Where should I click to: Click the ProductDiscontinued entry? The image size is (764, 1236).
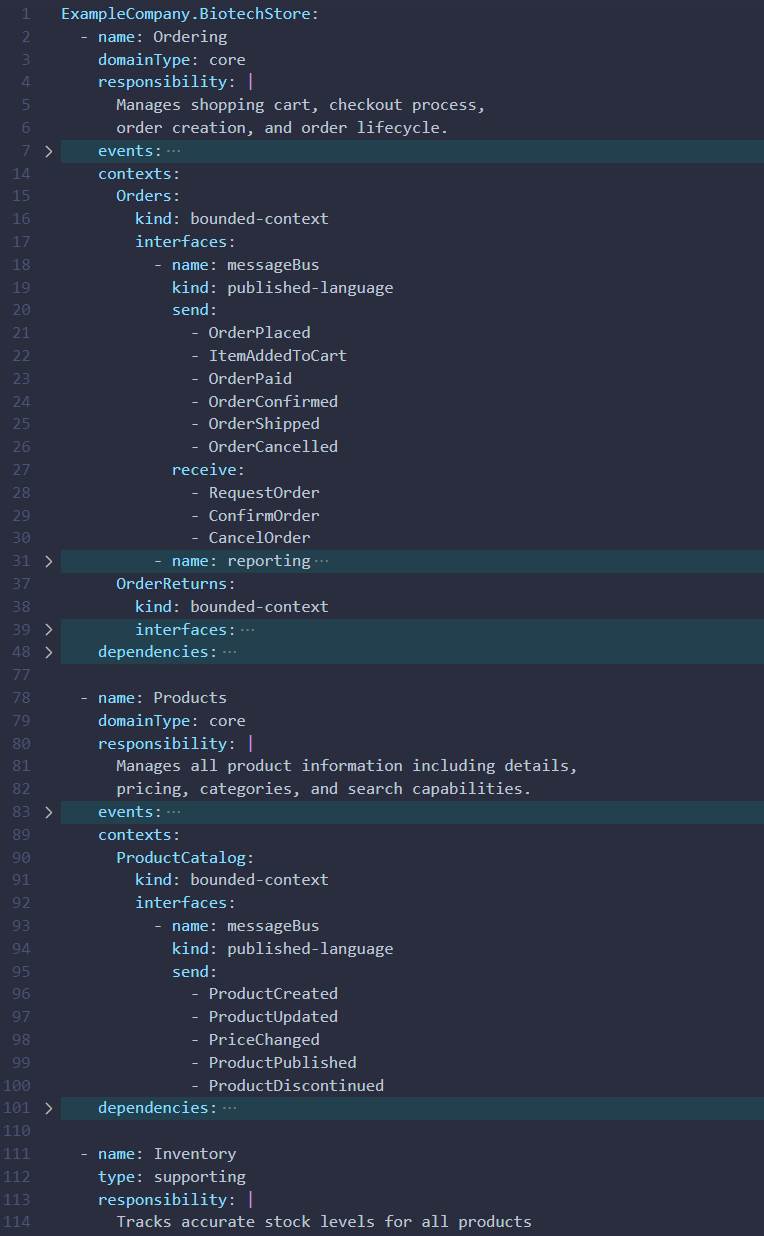pyautogui.click(x=296, y=1085)
